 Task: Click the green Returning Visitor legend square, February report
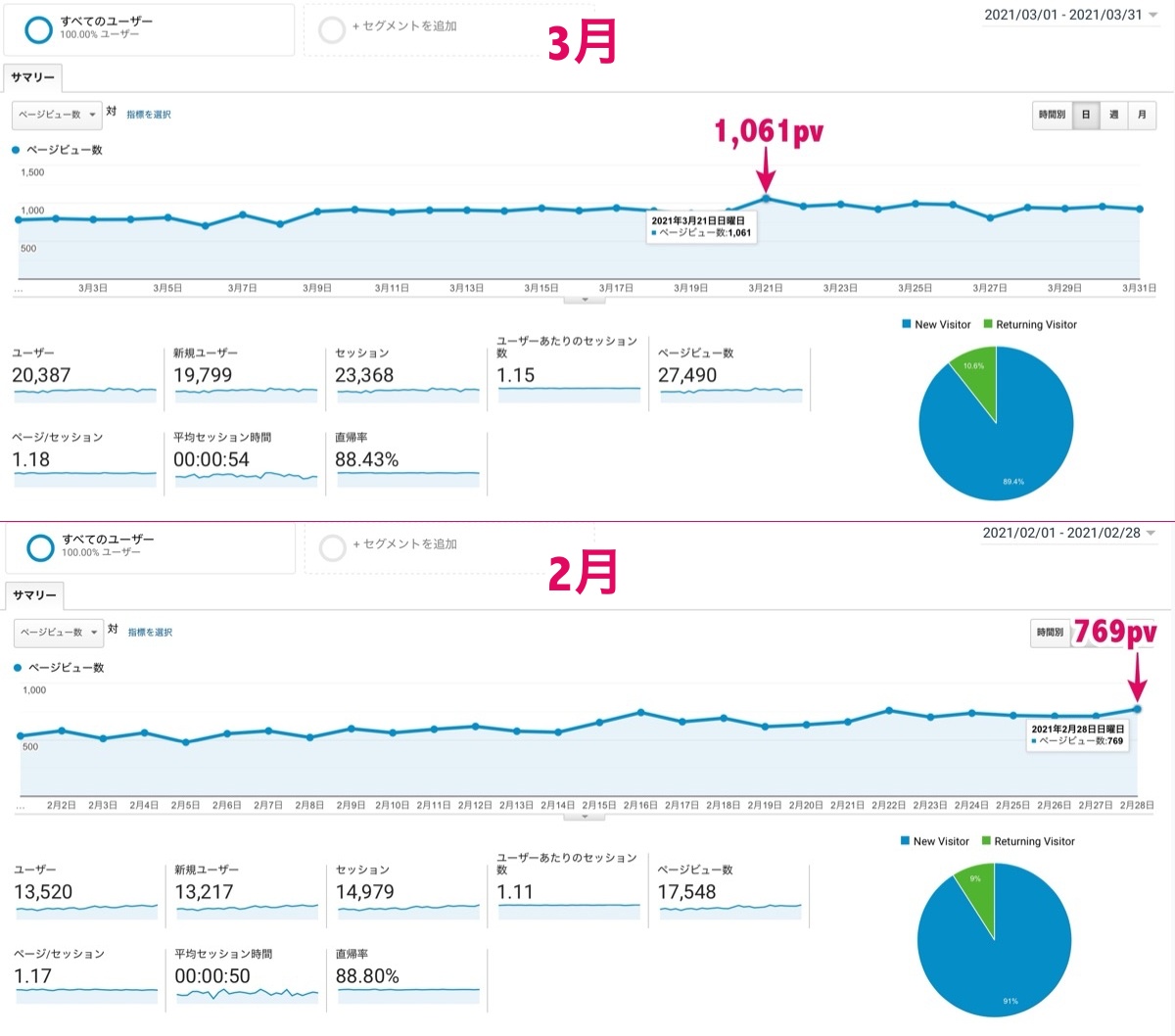986,841
